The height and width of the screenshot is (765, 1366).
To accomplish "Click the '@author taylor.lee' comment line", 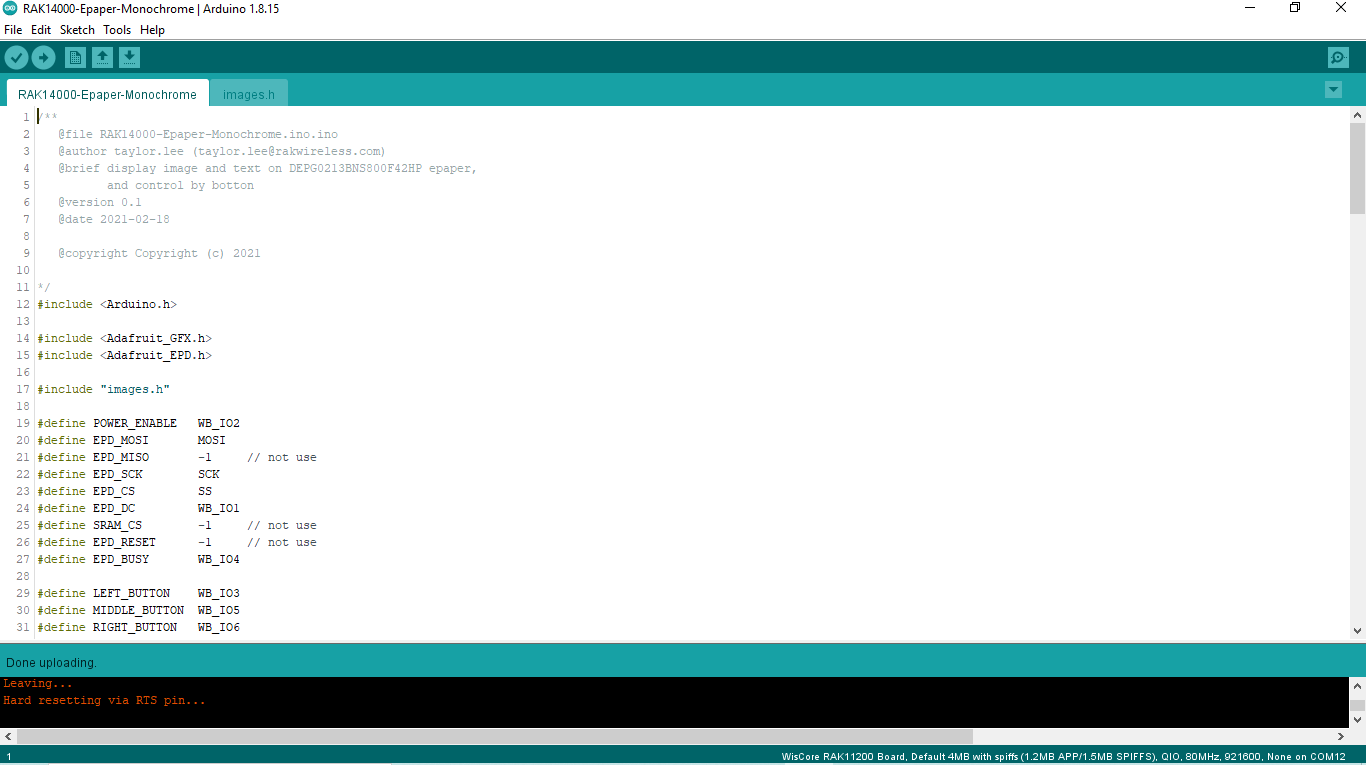I will pos(221,151).
